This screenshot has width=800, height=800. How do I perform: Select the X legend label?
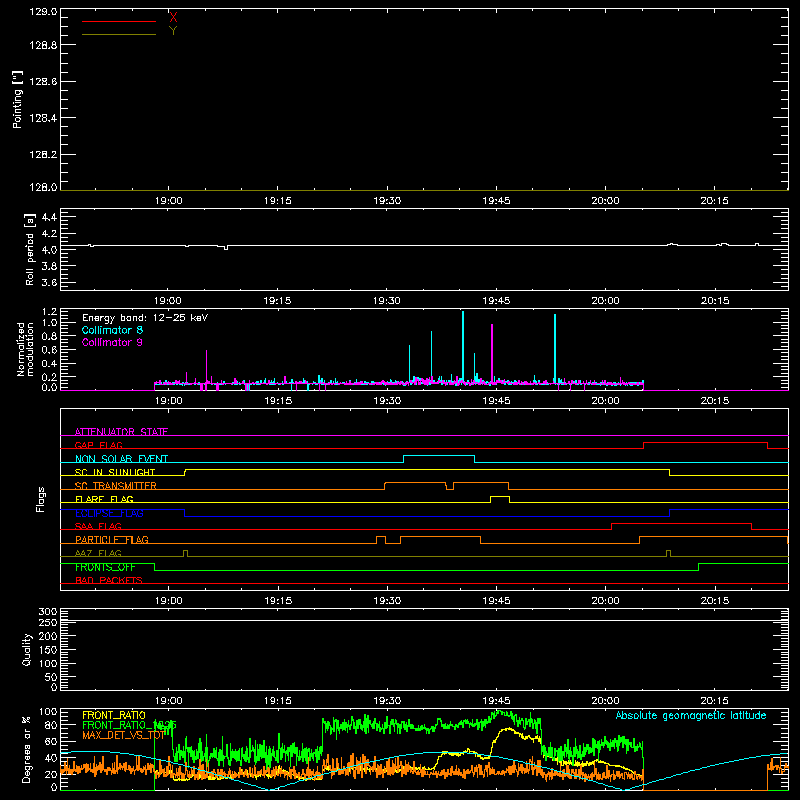[x=173, y=18]
